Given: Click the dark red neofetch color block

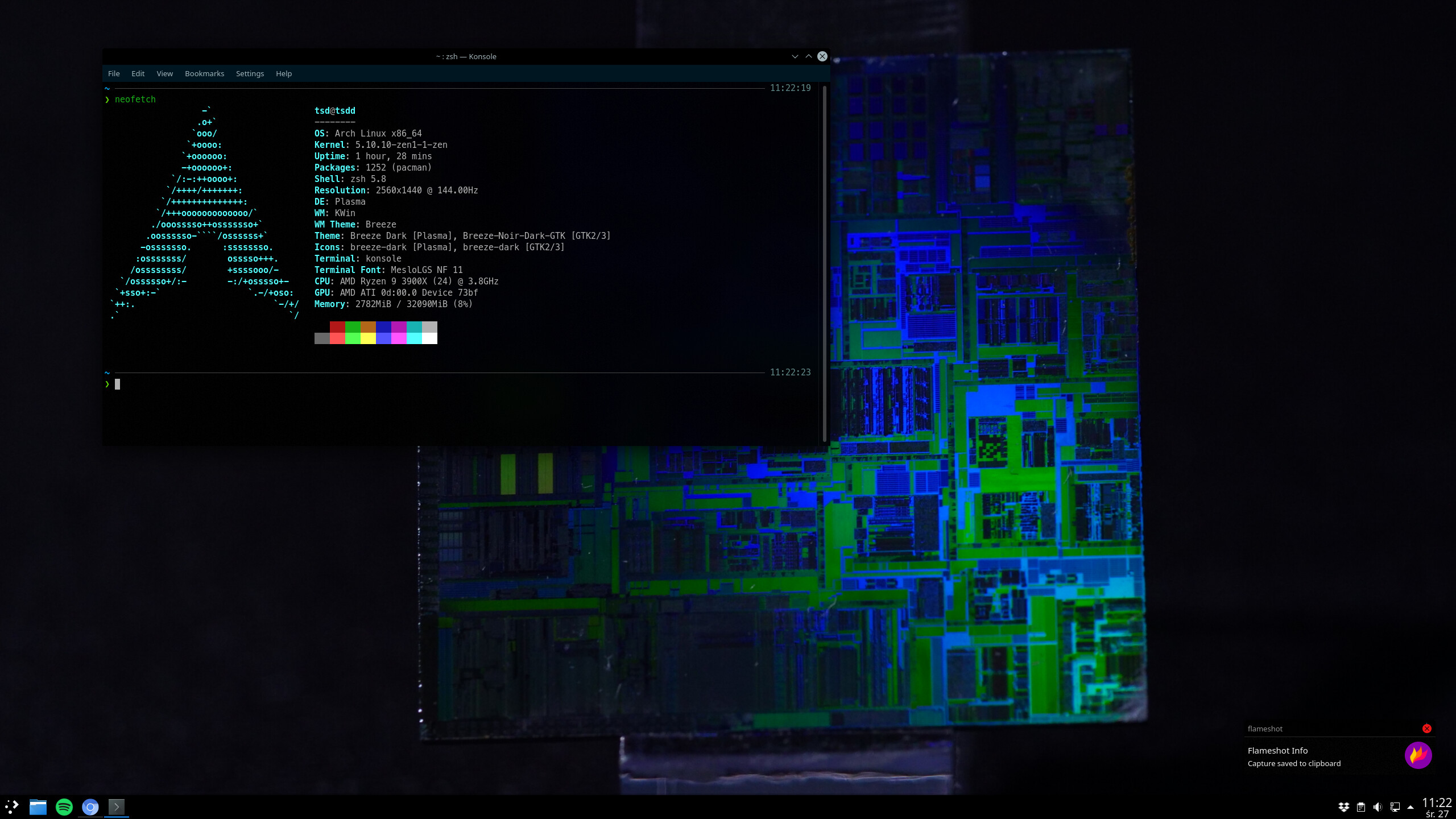Looking at the screenshot, I should click(x=337, y=327).
